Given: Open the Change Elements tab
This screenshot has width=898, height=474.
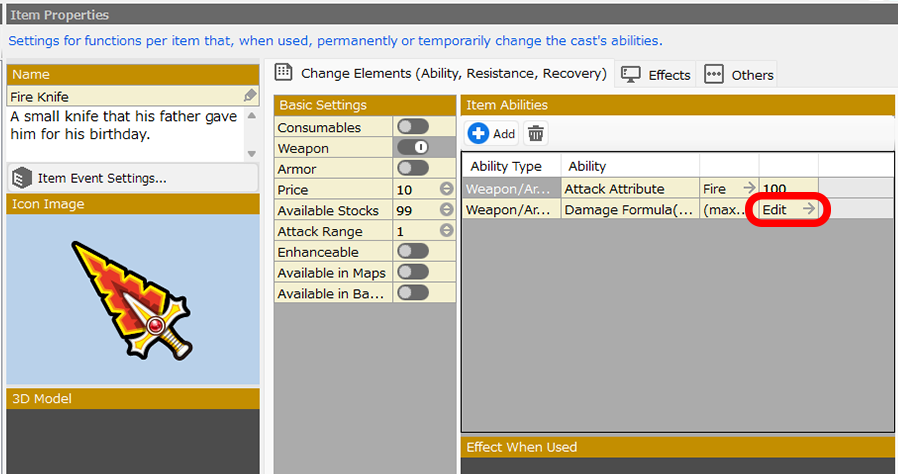Looking at the screenshot, I should pyautogui.click(x=441, y=74).
